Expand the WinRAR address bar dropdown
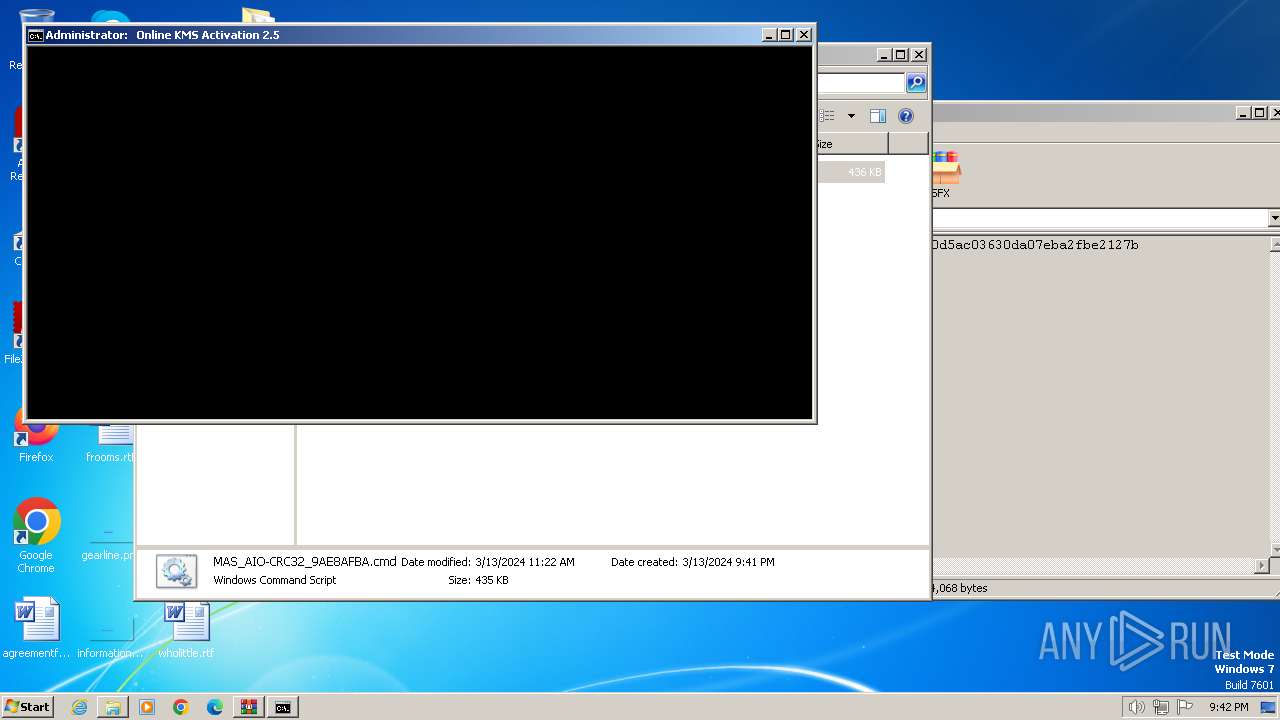Image resolution: width=1280 pixels, height=720 pixels. [1274, 218]
